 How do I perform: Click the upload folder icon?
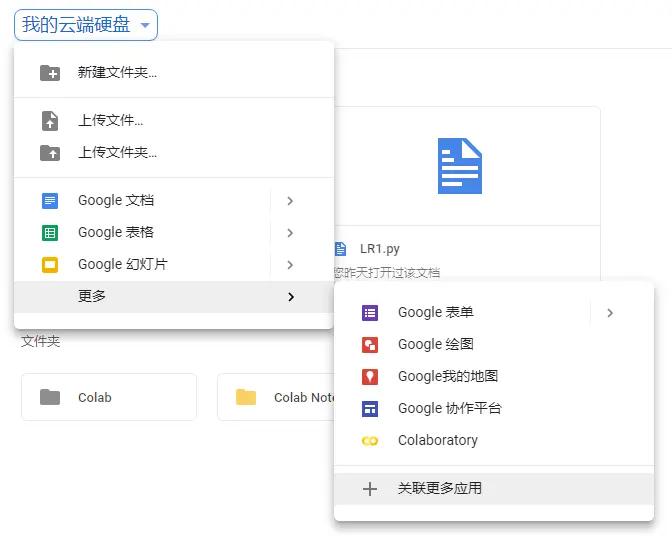50,153
